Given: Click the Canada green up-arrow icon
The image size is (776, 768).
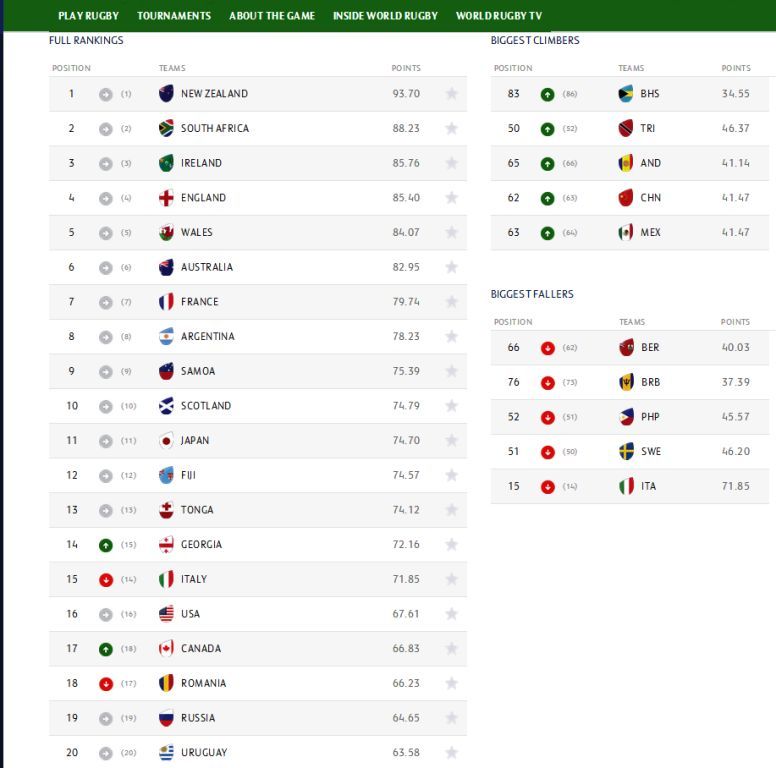Looking at the screenshot, I should (105, 649).
